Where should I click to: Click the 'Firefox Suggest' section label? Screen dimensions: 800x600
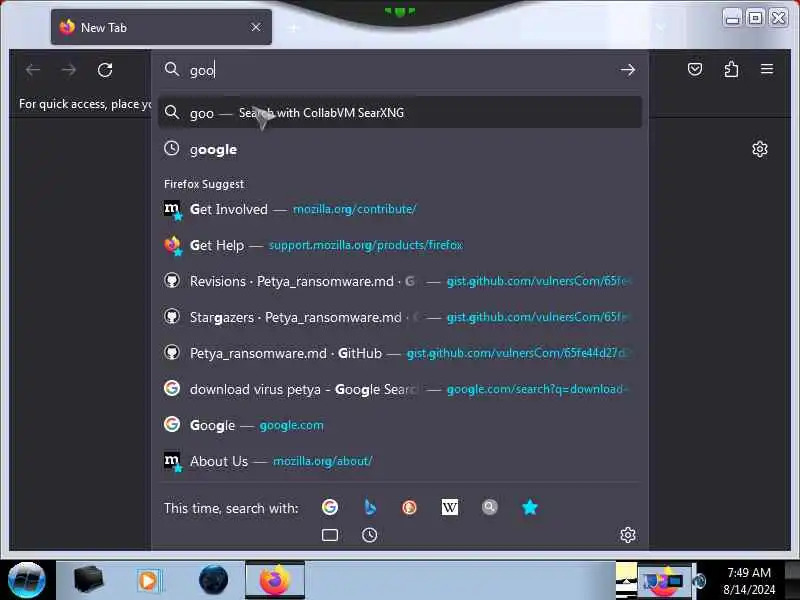(x=204, y=184)
